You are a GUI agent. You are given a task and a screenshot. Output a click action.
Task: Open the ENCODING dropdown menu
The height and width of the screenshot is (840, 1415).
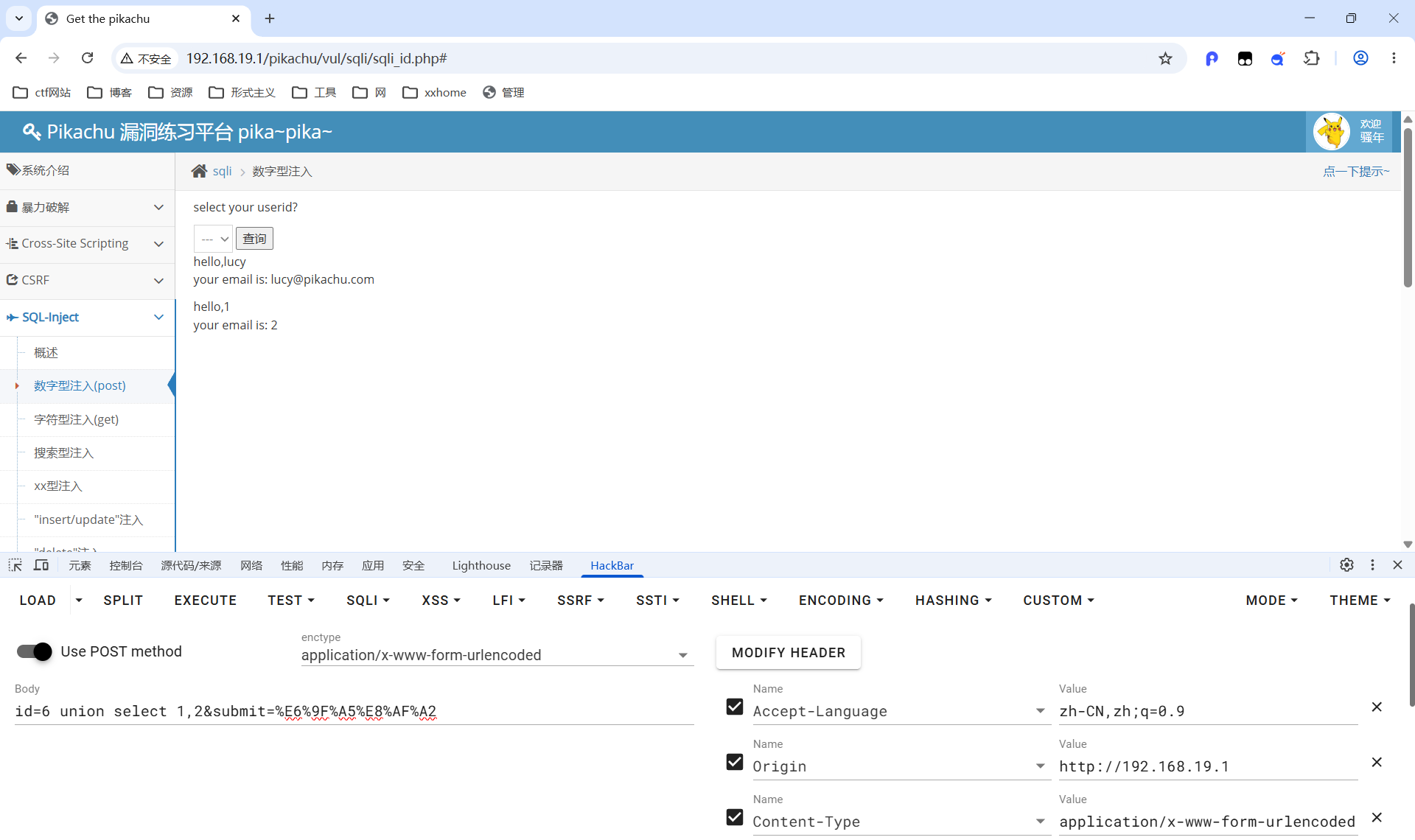pyautogui.click(x=841, y=601)
